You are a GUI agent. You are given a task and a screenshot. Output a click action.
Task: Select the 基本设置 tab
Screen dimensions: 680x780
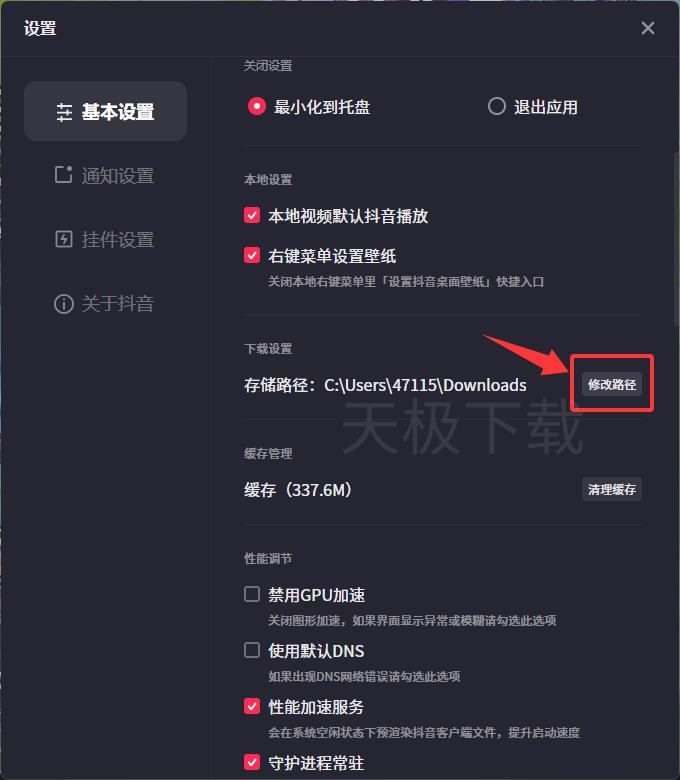point(105,111)
